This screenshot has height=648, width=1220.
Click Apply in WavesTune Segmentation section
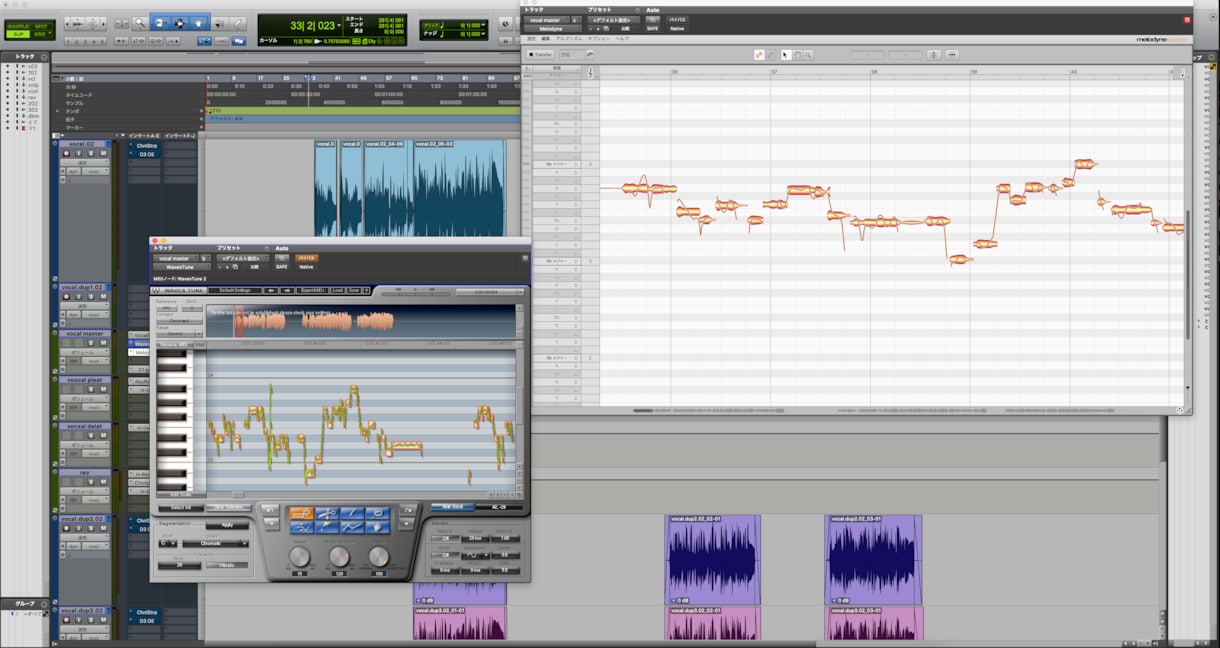(228, 525)
